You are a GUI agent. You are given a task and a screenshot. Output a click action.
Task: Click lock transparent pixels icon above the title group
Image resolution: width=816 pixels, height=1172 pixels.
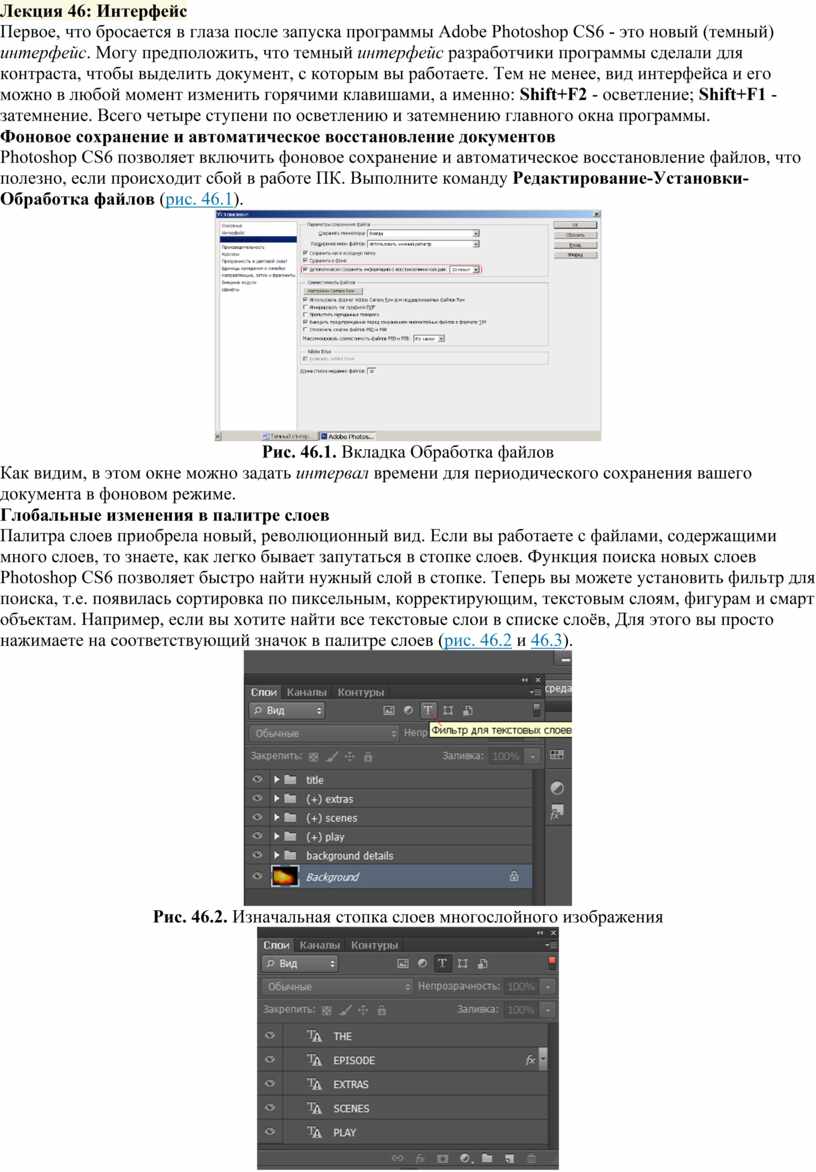314,756
